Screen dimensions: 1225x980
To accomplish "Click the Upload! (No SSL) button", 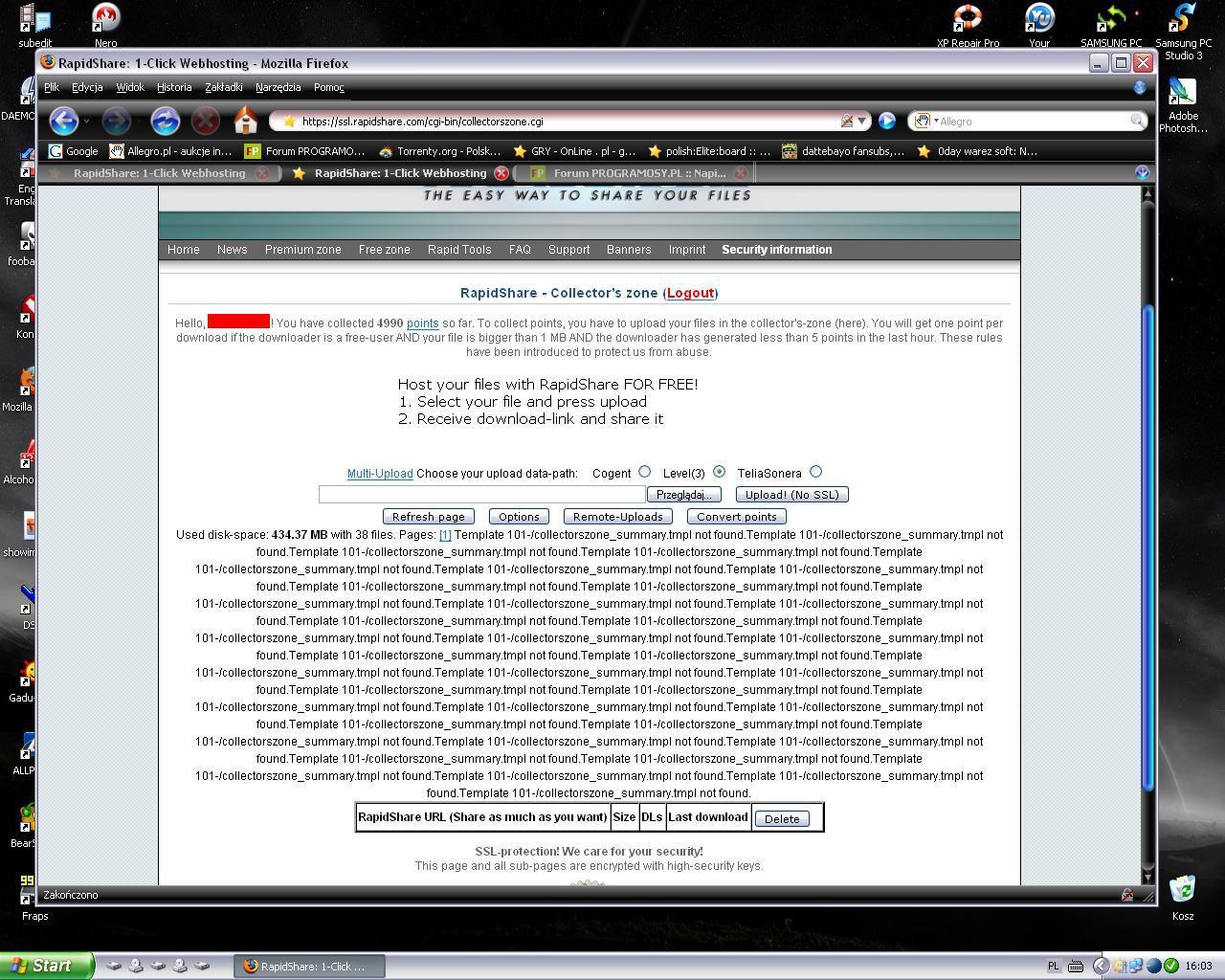I will point(791,495).
